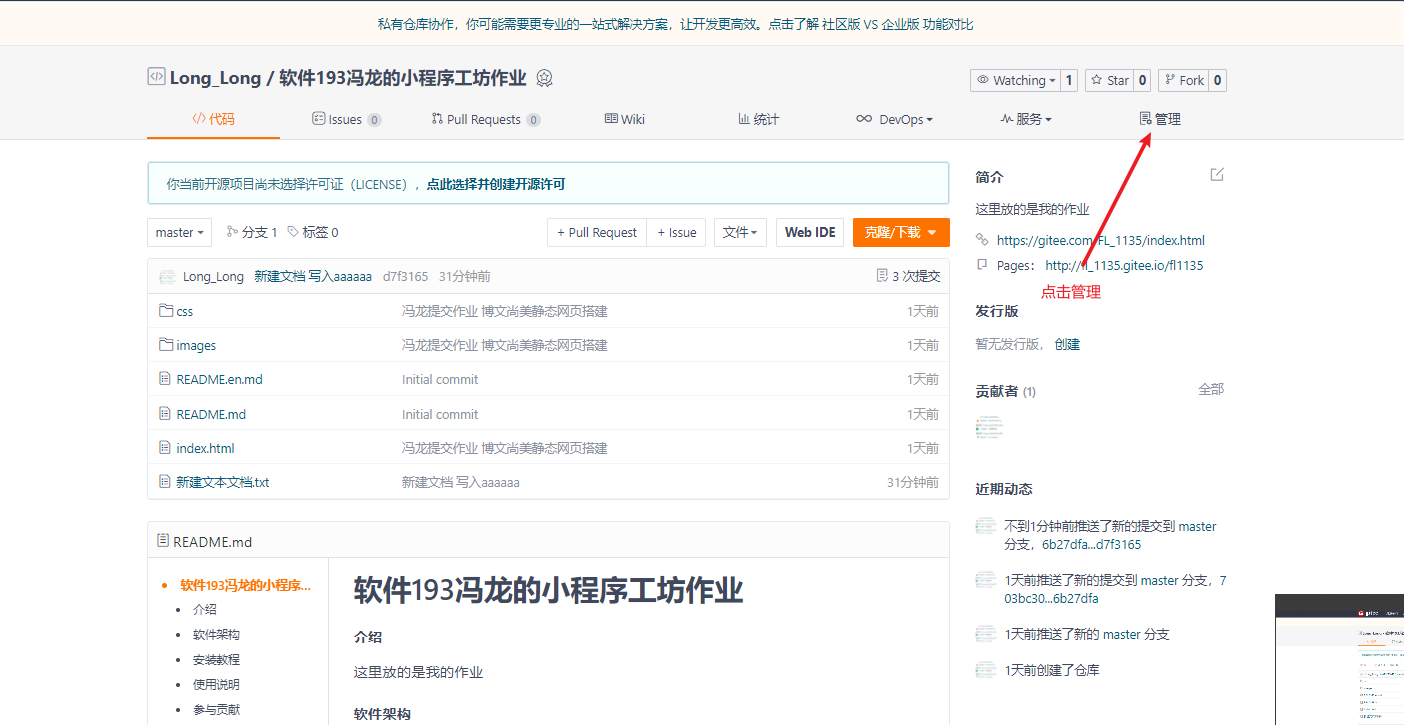The image size is (1404, 725).
Task: Click the Fork button
Action: click(1184, 80)
